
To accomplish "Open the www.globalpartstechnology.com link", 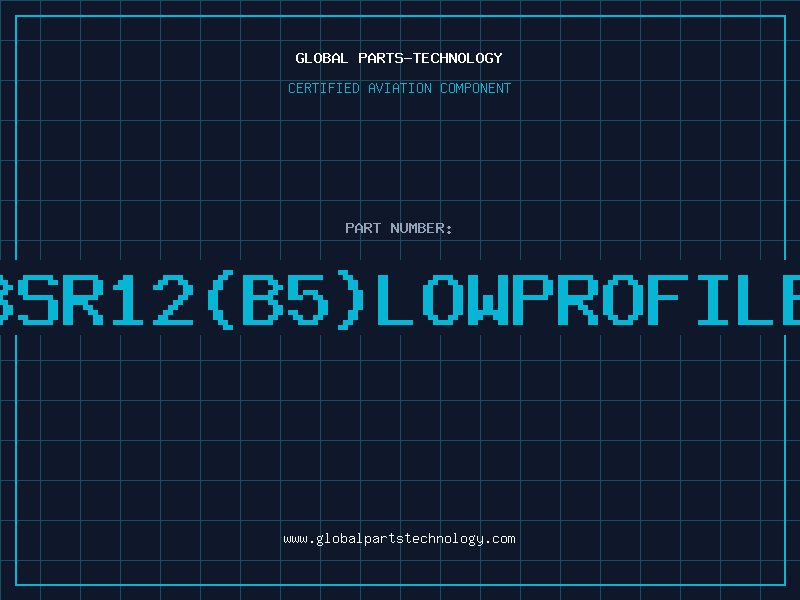I will (399, 539).
